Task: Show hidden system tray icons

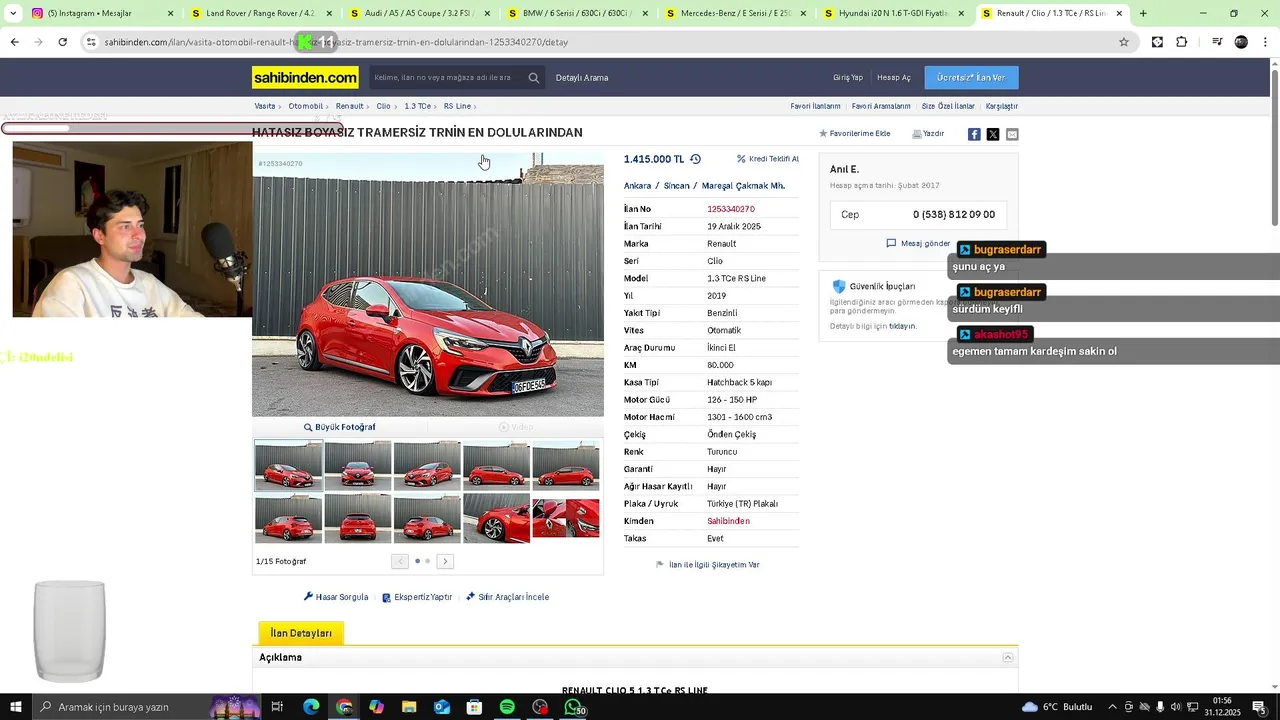Action: click(1113, 707)
